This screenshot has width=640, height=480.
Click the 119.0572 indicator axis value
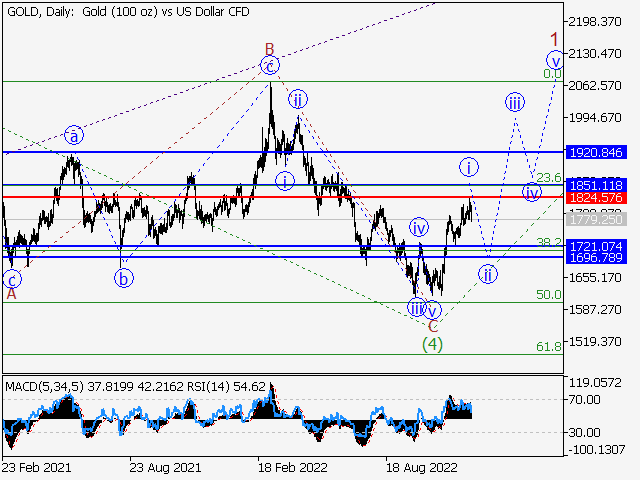595,383
